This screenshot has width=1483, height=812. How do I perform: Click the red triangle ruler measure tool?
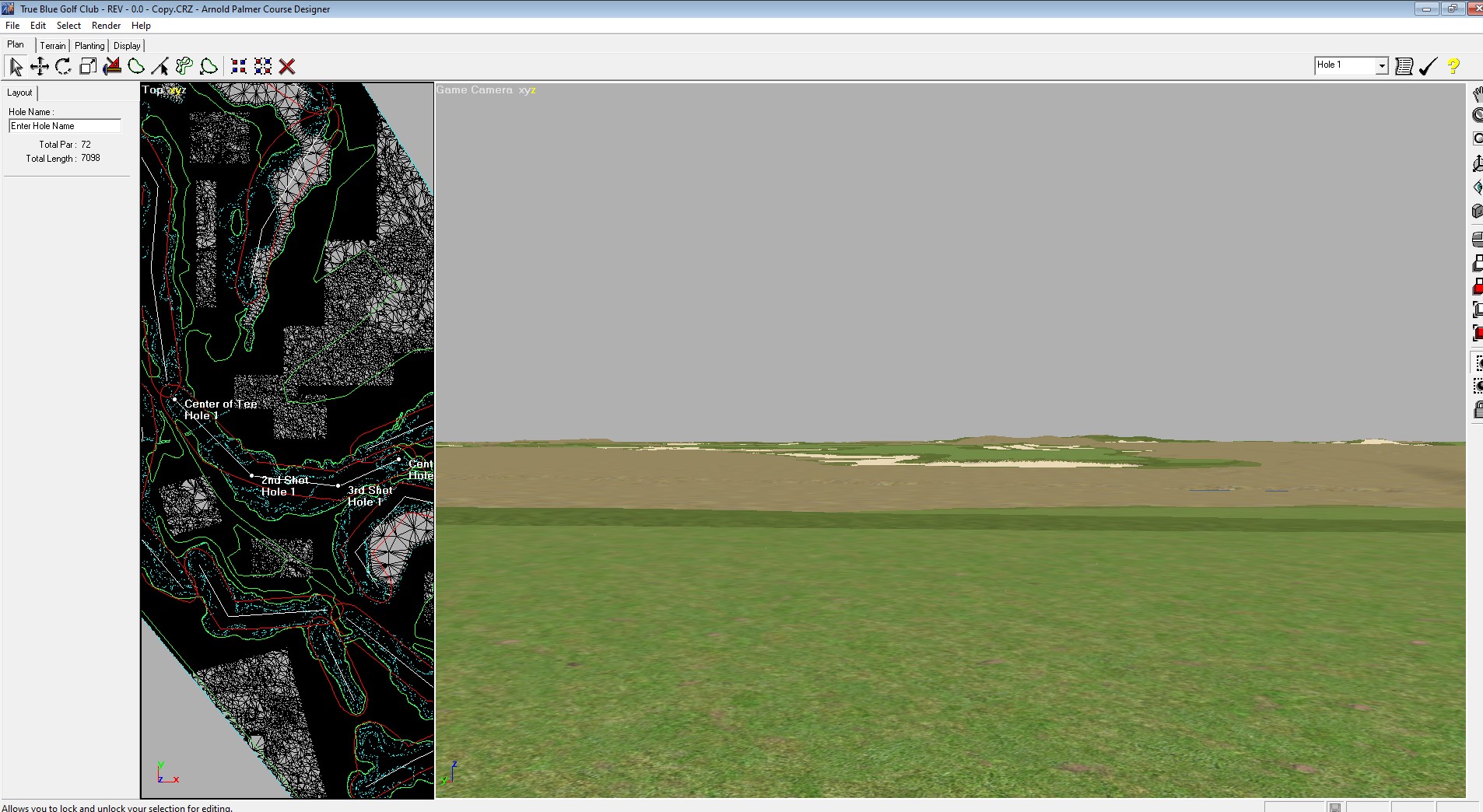(x=112, y=67)
